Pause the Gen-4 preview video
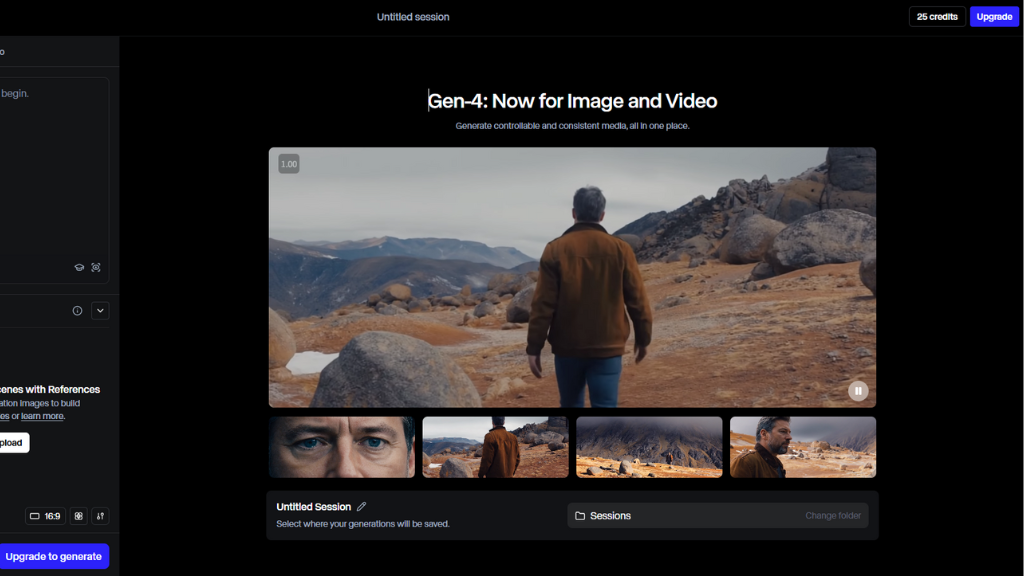 tap(857, 391)
